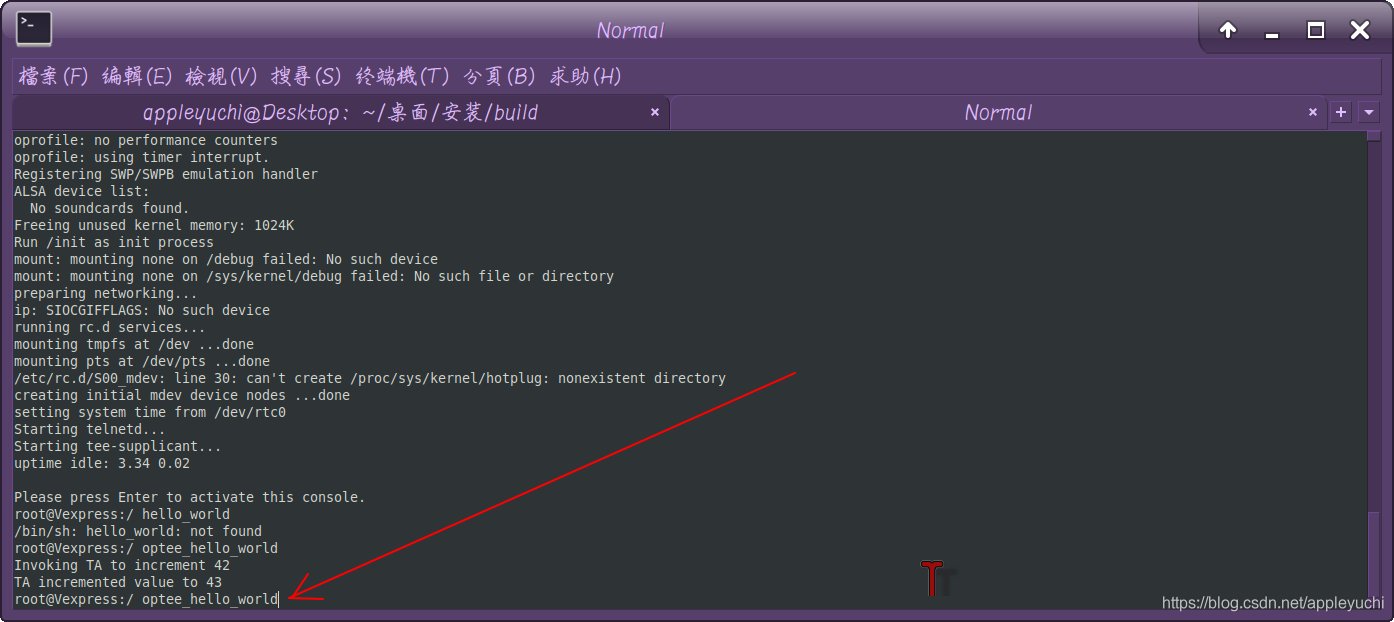This screenshot has width=1394, height=622.
Task: Click the terminal icon in the title bar
Action: 33,29
